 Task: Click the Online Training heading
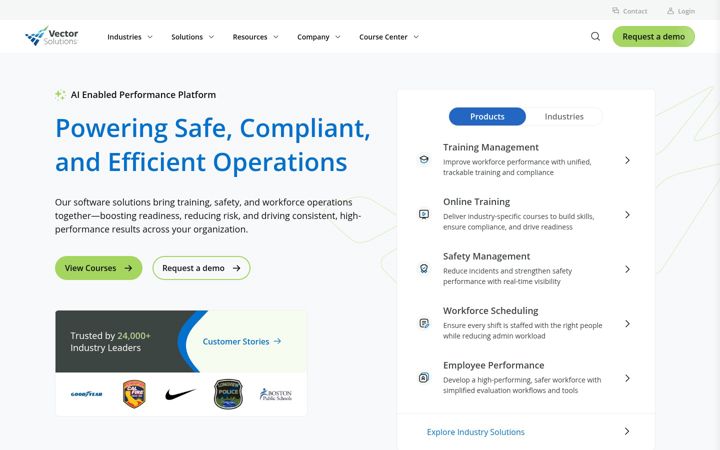coord(476,202)
